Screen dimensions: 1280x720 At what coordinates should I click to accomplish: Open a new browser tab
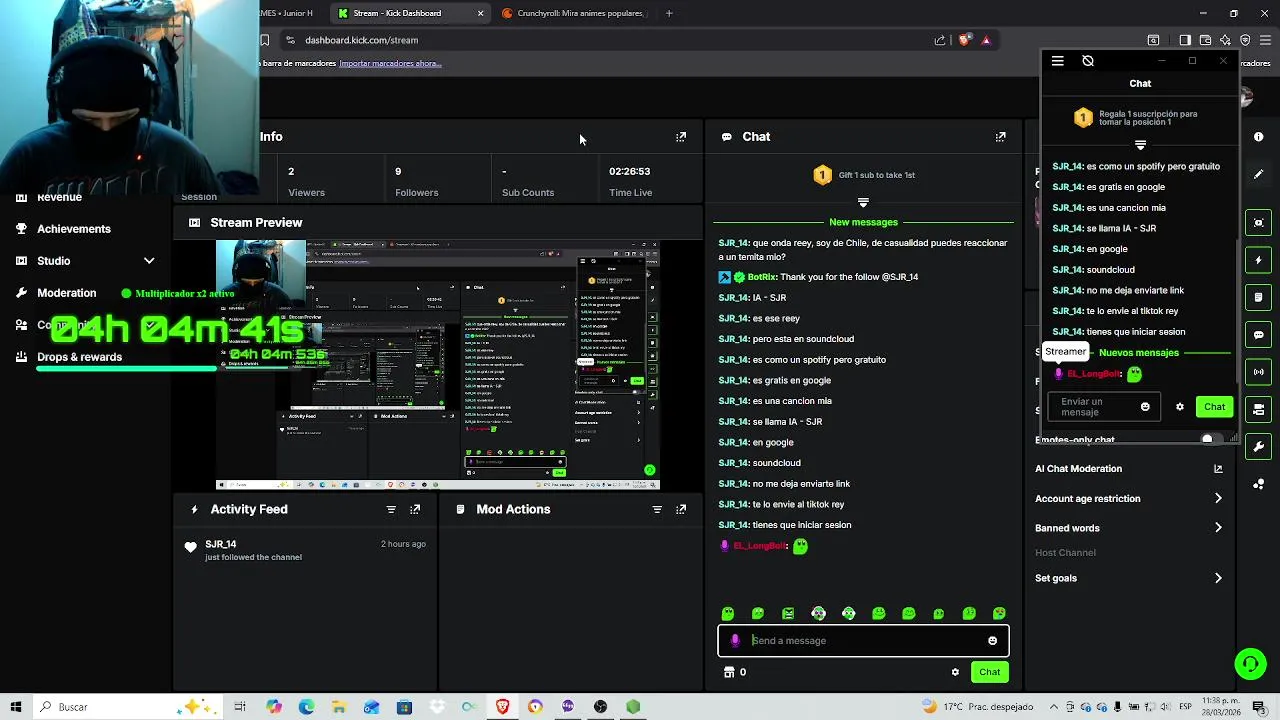[669, 13]
